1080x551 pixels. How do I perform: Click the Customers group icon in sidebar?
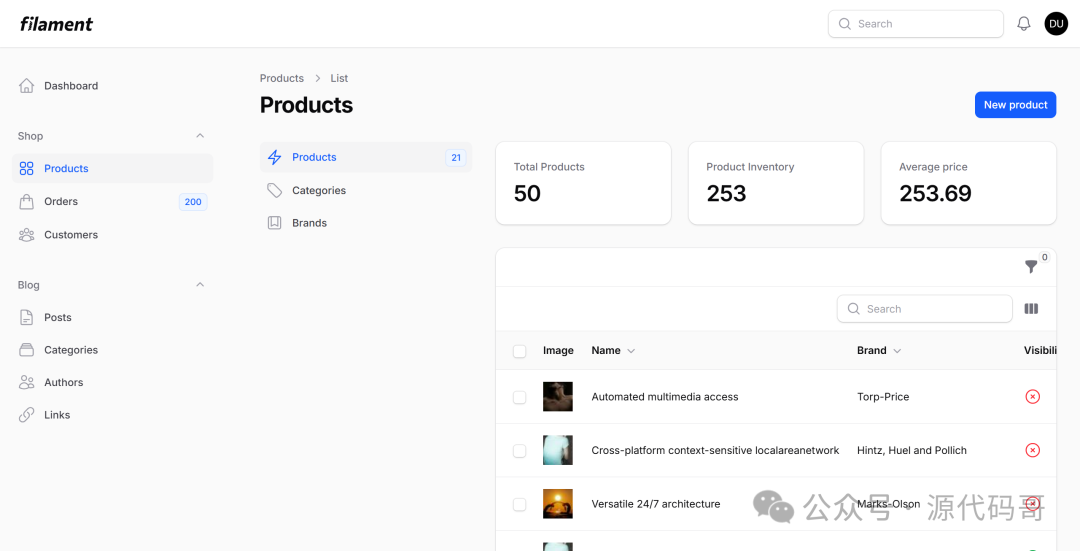click(27, 235)
